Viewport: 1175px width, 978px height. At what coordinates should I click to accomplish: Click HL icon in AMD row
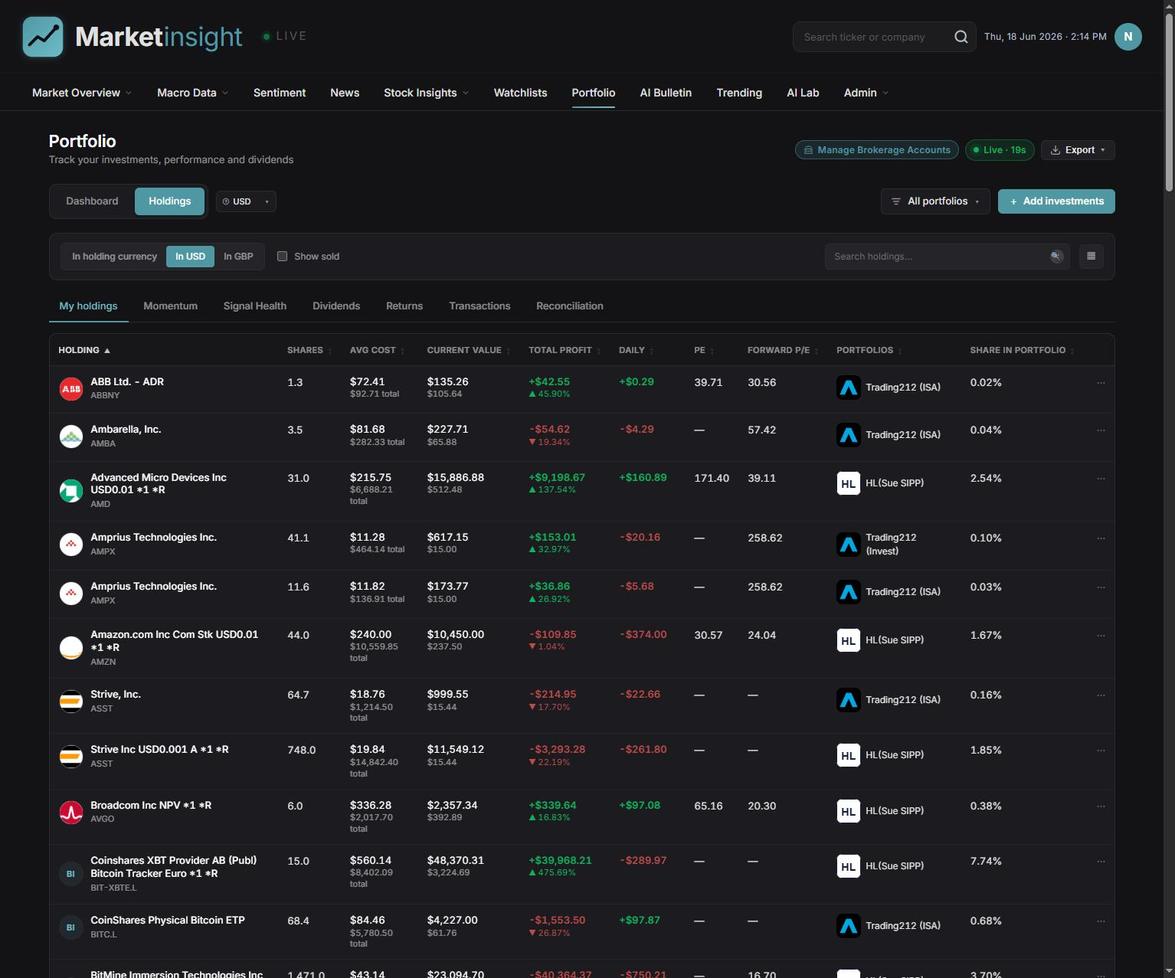coord(848,483)
